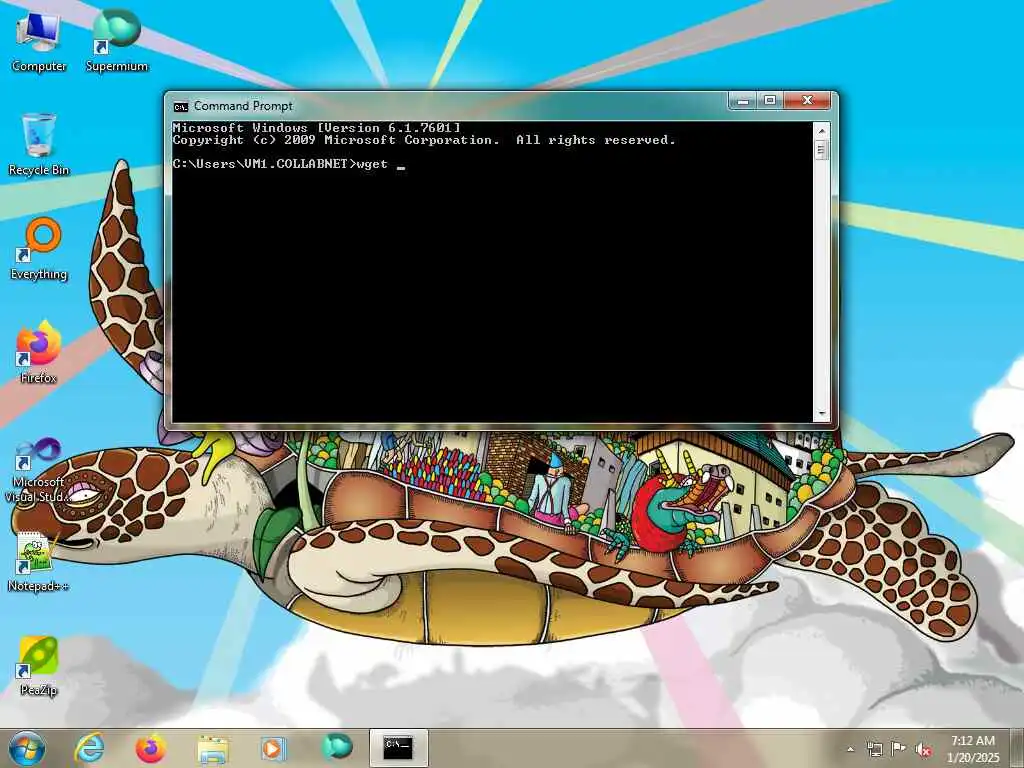Click the Copyright 2009 Microsoft Corporation line

tap(424, 140)
